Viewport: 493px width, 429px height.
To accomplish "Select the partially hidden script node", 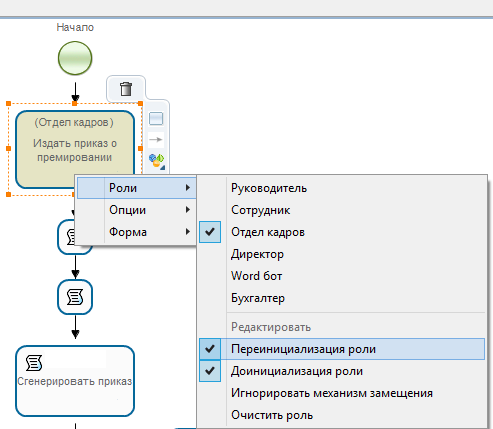I will click(x=66, y=237).
